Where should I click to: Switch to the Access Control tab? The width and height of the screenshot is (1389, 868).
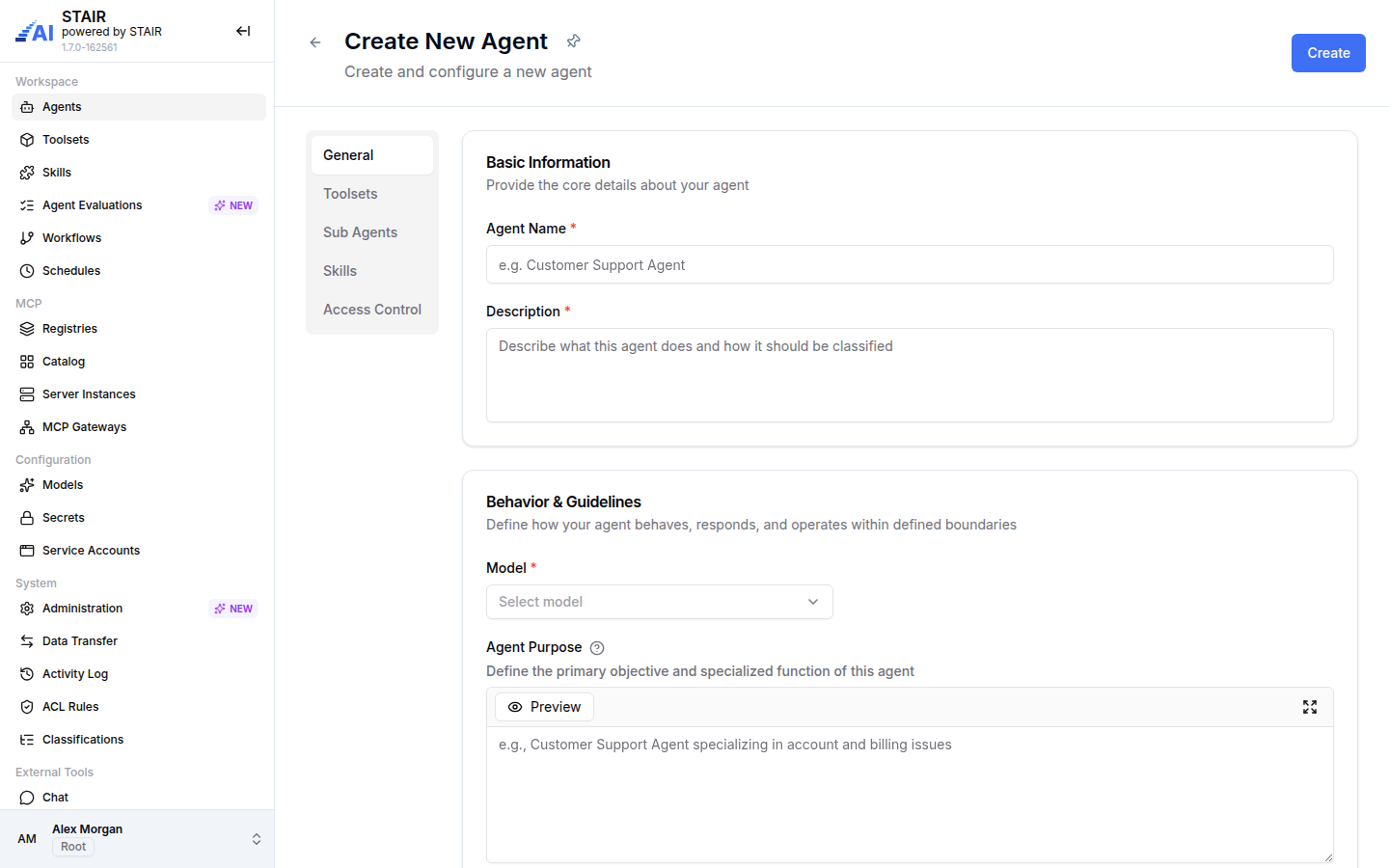[x=372, y=310]
